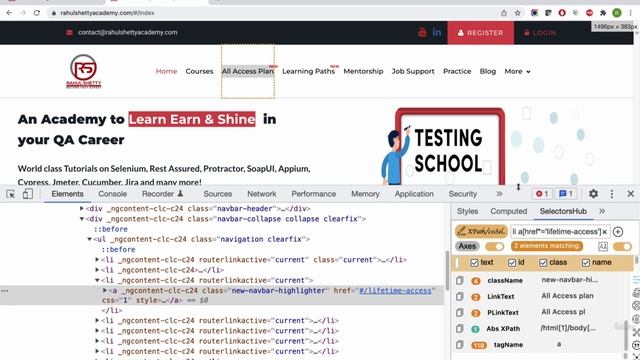Bookmark this page with the star icon
The image size is (640, 360).
[x=518, y=13]
